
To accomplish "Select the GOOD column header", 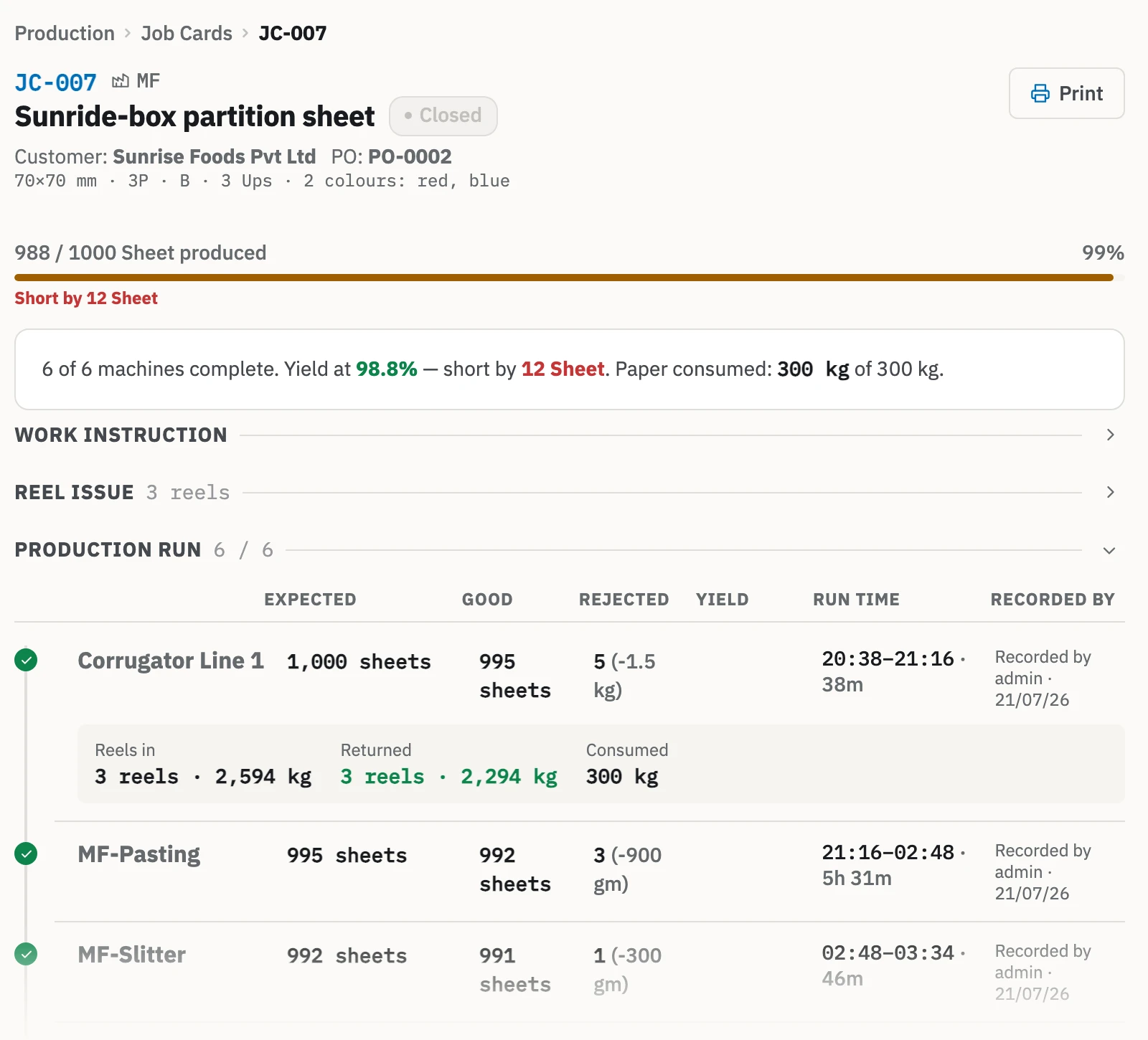I will pyautogui.click(x=487, y=600).
